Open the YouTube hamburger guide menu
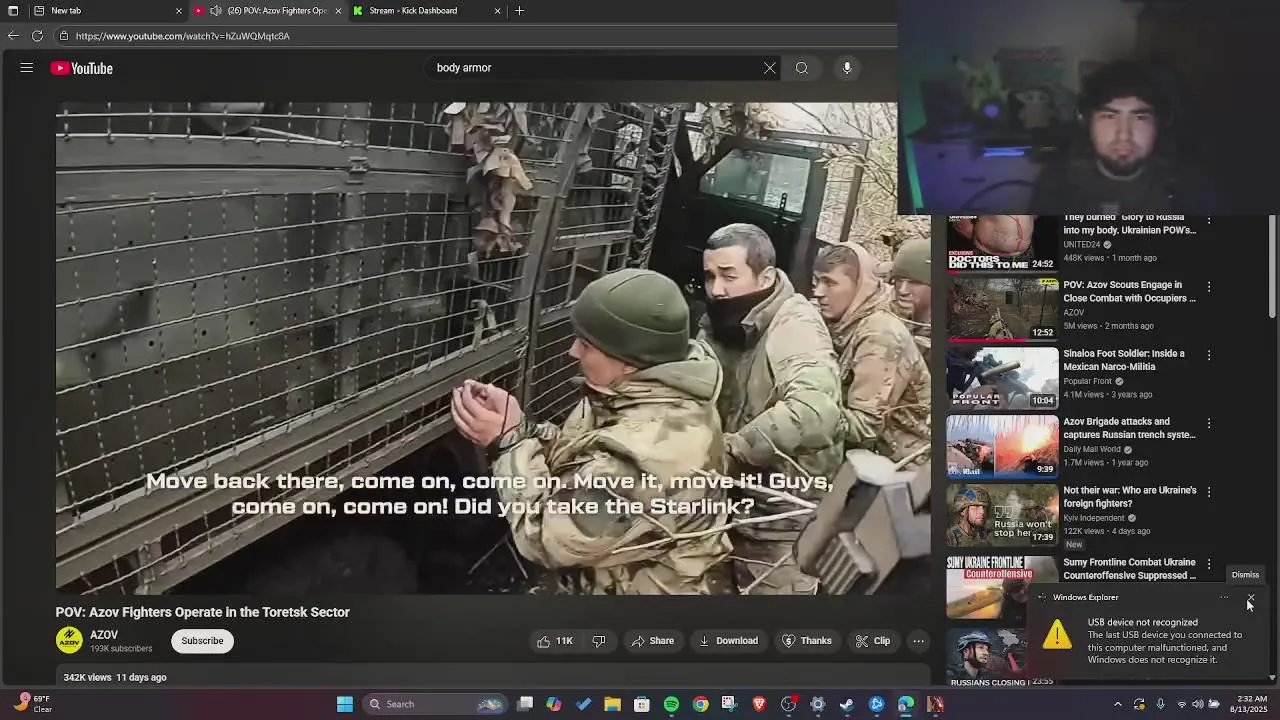The width and height of the screenshot is (1280, 720). pos(27,68)
